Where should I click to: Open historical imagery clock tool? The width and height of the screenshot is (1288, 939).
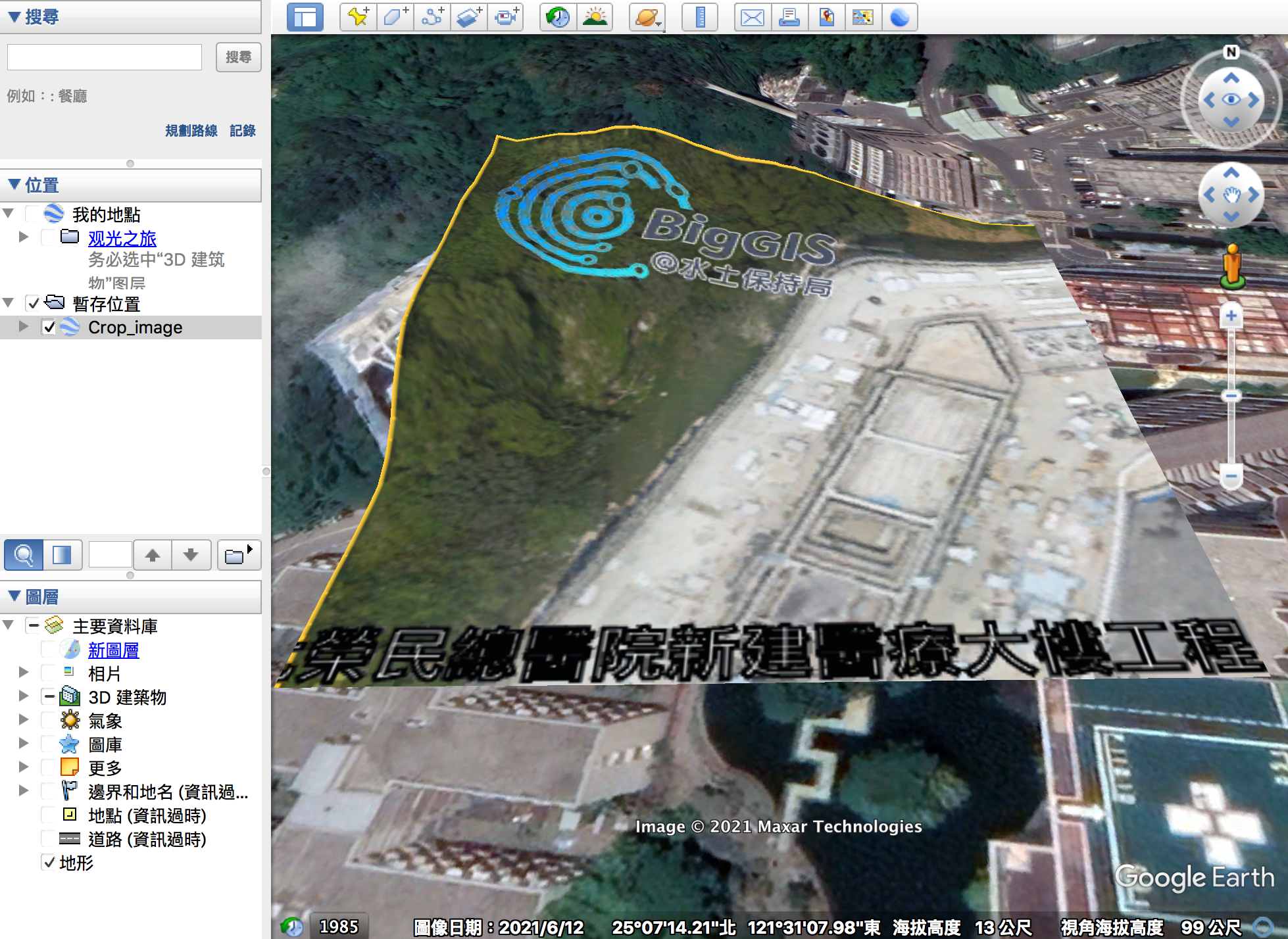click(x=558, y=17)
